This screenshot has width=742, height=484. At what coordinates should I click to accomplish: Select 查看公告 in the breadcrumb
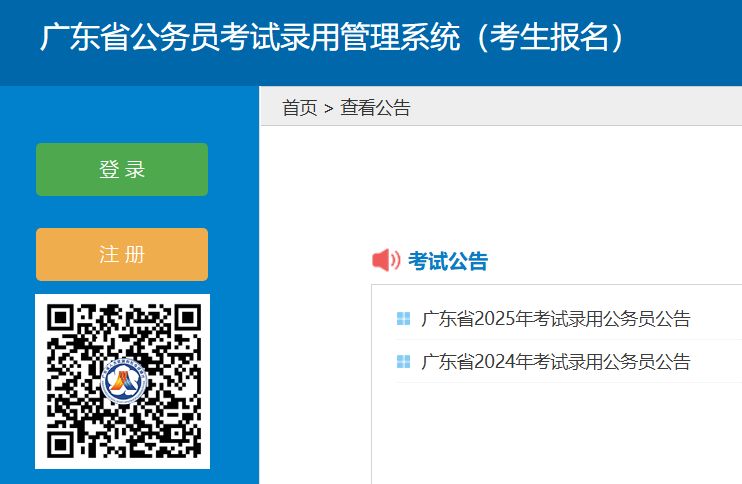375,108
